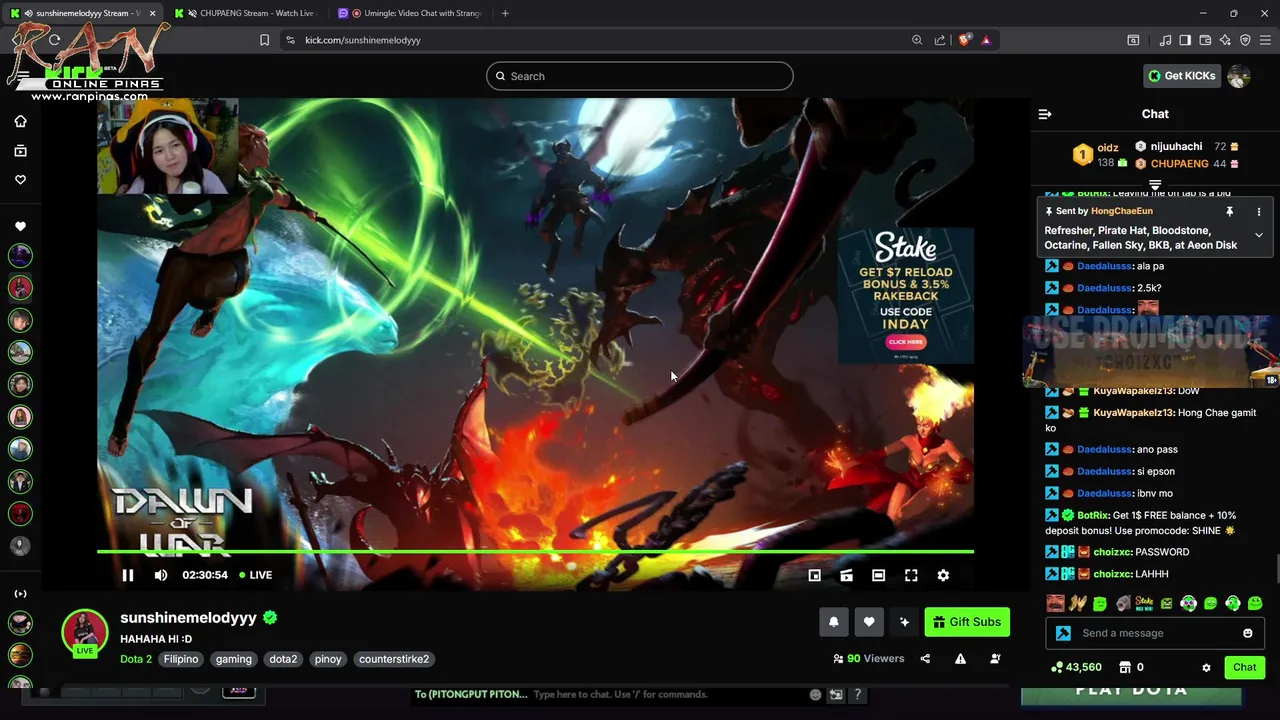Image resolution: width=1280 pixels, height=720 pixels.
Task: Click in Send a message field
Action: (x=1155, y=633)
